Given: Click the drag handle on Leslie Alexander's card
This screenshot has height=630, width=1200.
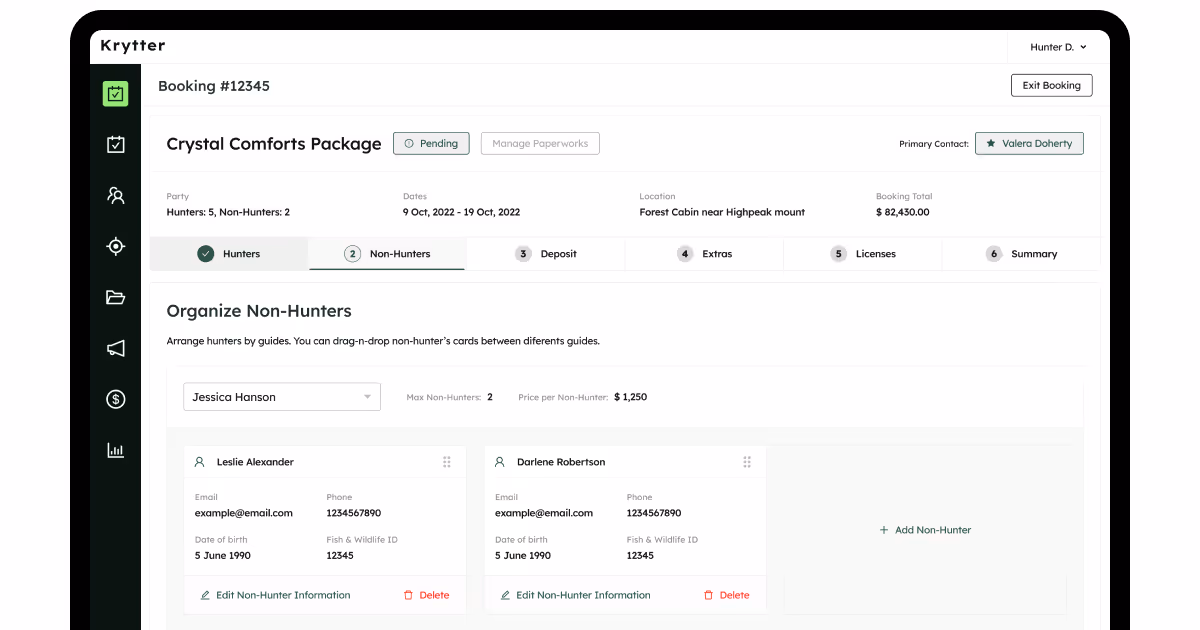Looking at the screenshot, I should pos(447,461).
